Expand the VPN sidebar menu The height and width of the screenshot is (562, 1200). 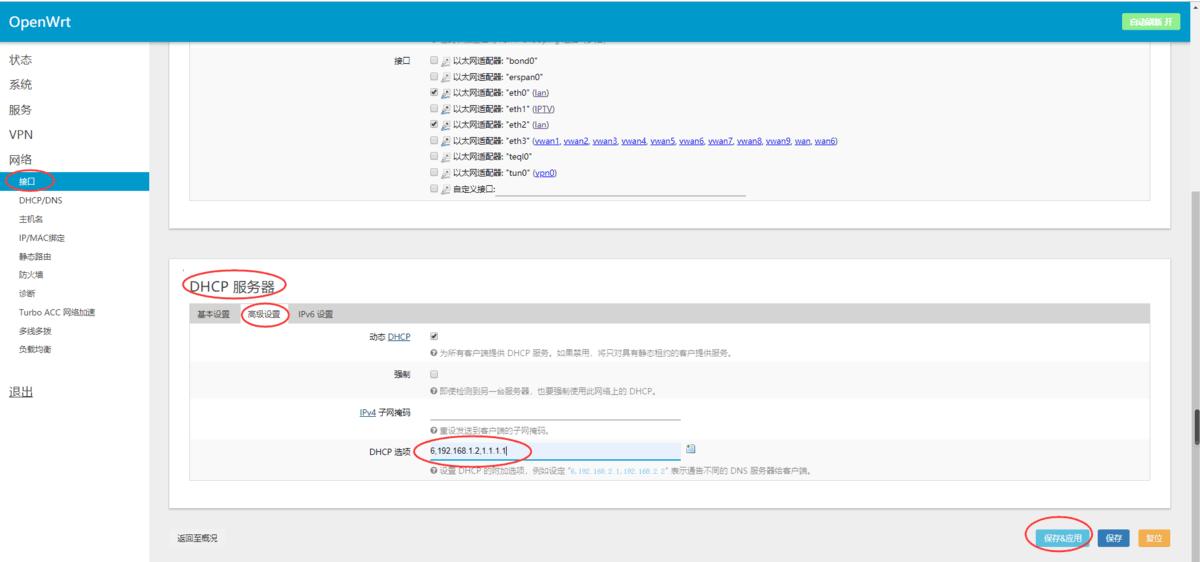point(21,135)
